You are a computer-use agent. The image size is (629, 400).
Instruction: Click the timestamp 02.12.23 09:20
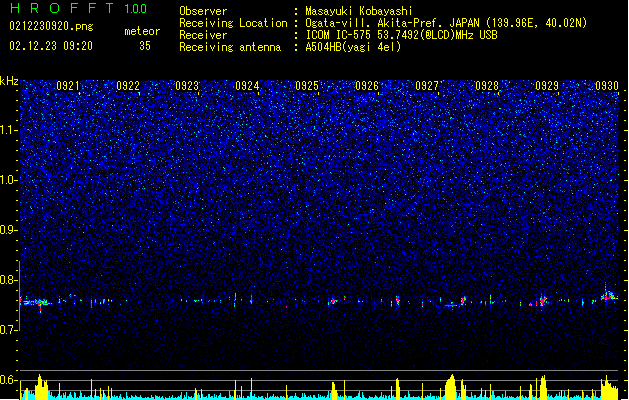point(51,46)
